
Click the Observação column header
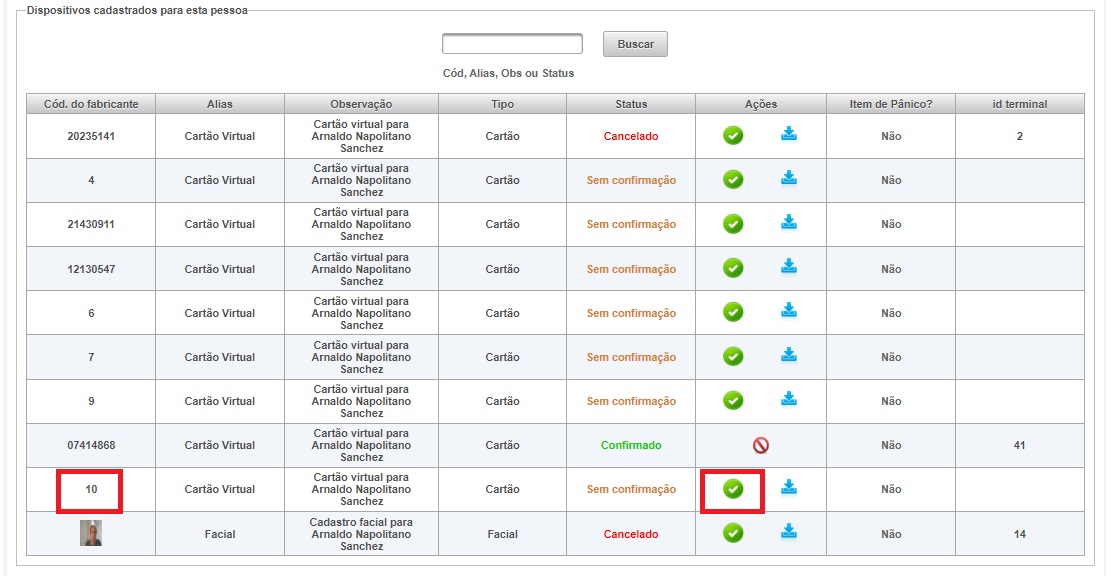[361, 104]
